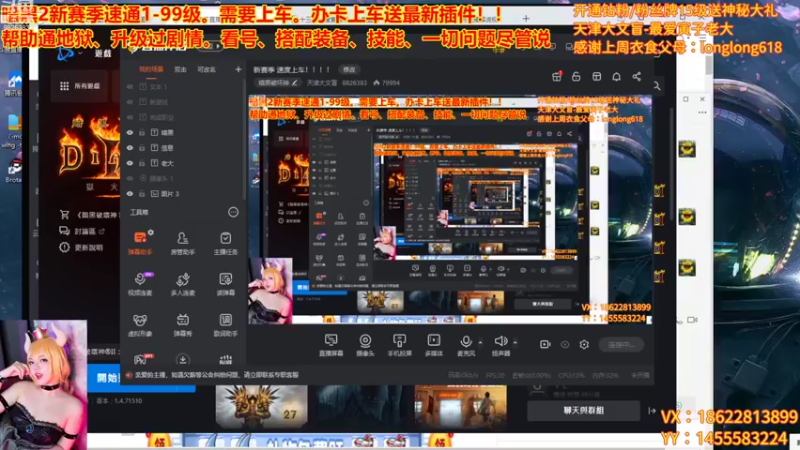Click the lock icon in top toolbar
The image size is (800, 450).
[x=576, y=77]
